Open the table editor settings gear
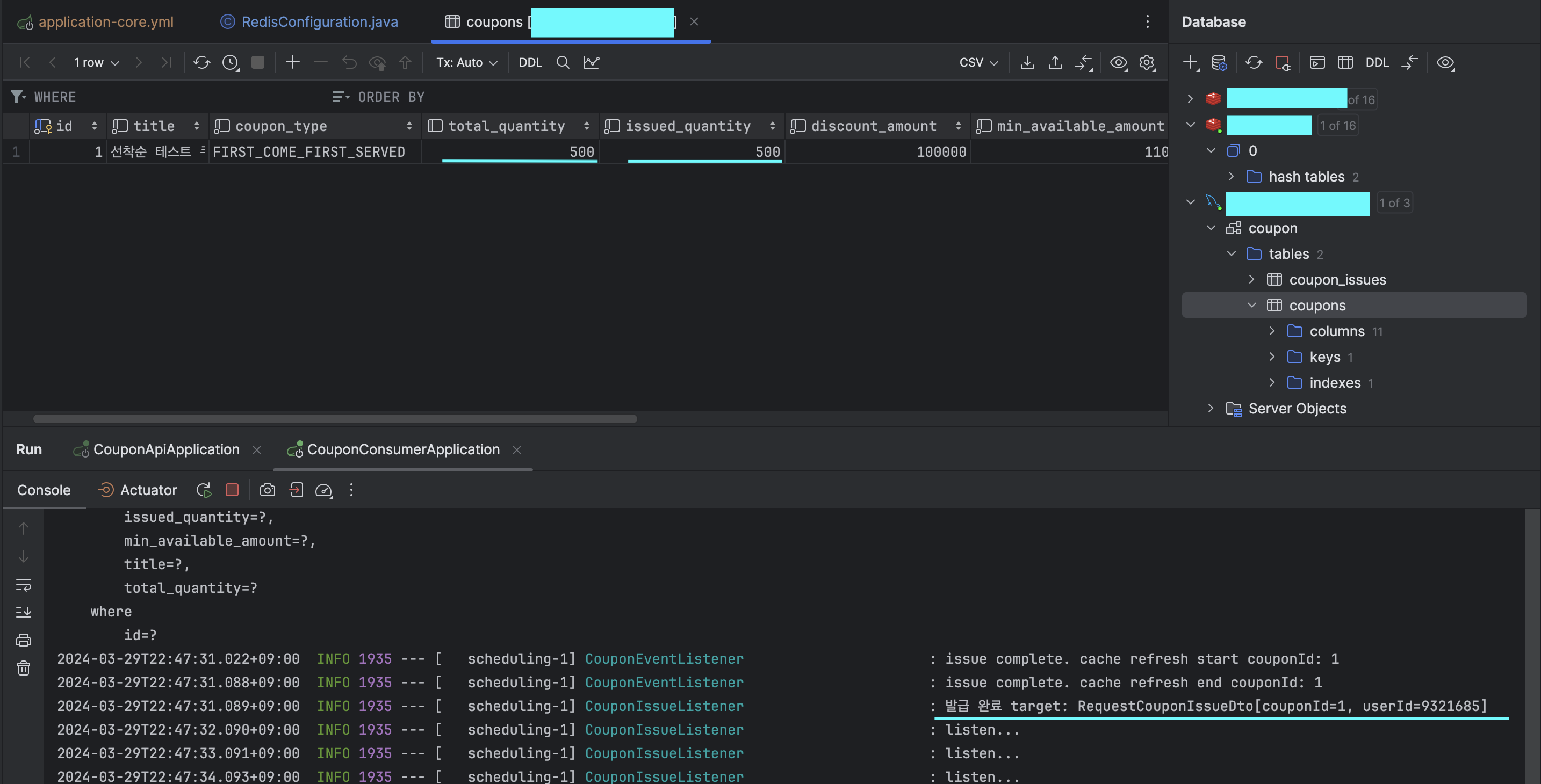Viewport: 1541px width, 784px height. pos(1147,62)
